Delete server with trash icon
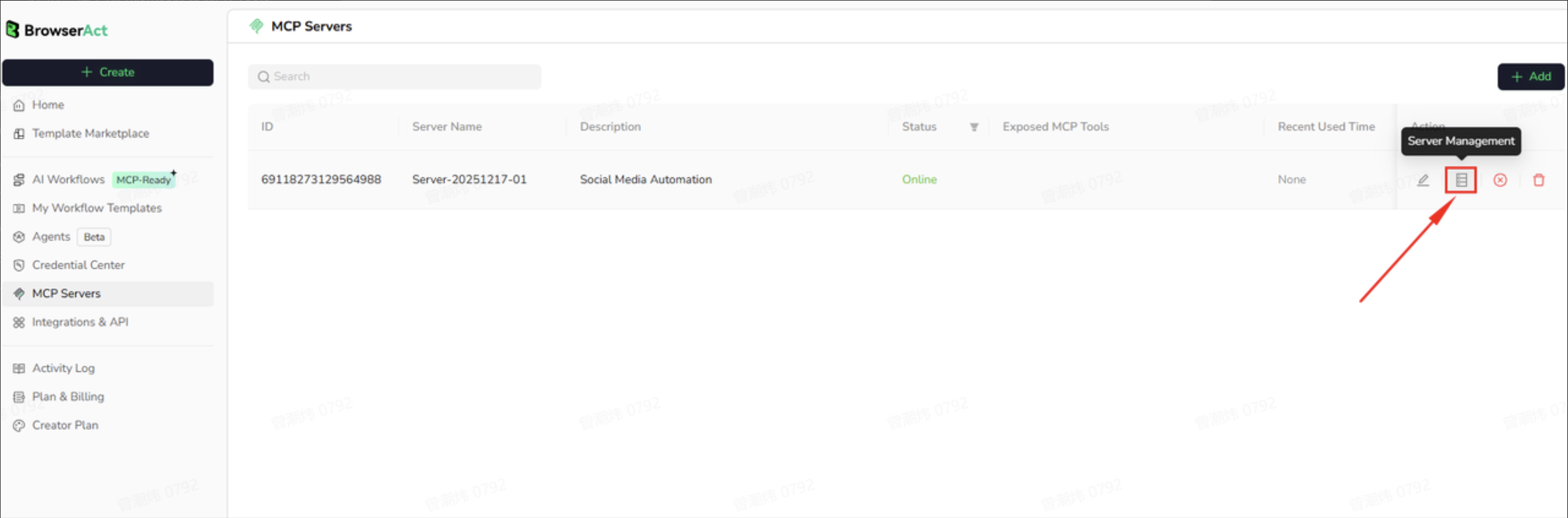 coord(1539,180)
